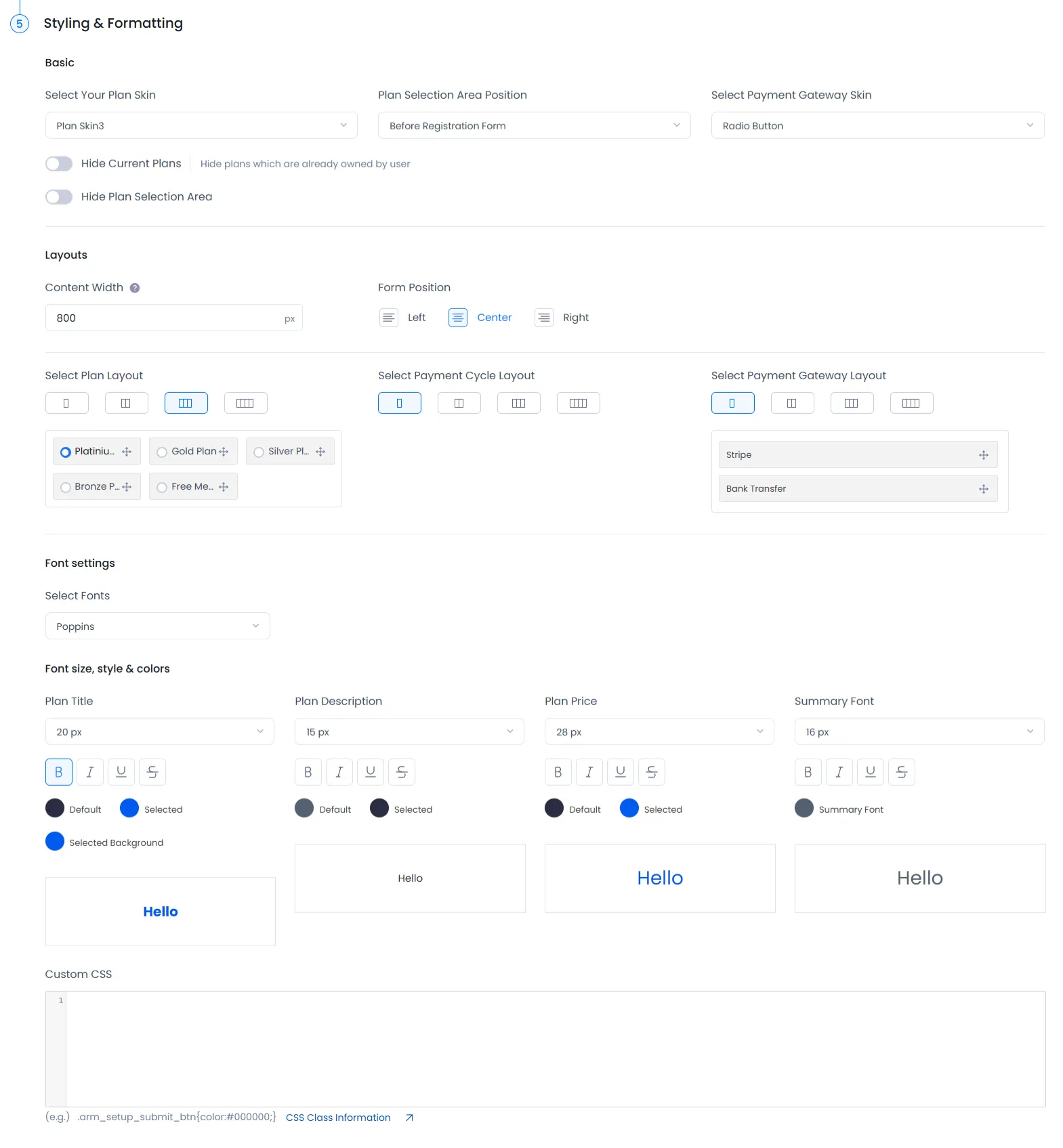Pick two-column Payment Cycle Layout
The image size is (1063, 1148).
point(459,403)
